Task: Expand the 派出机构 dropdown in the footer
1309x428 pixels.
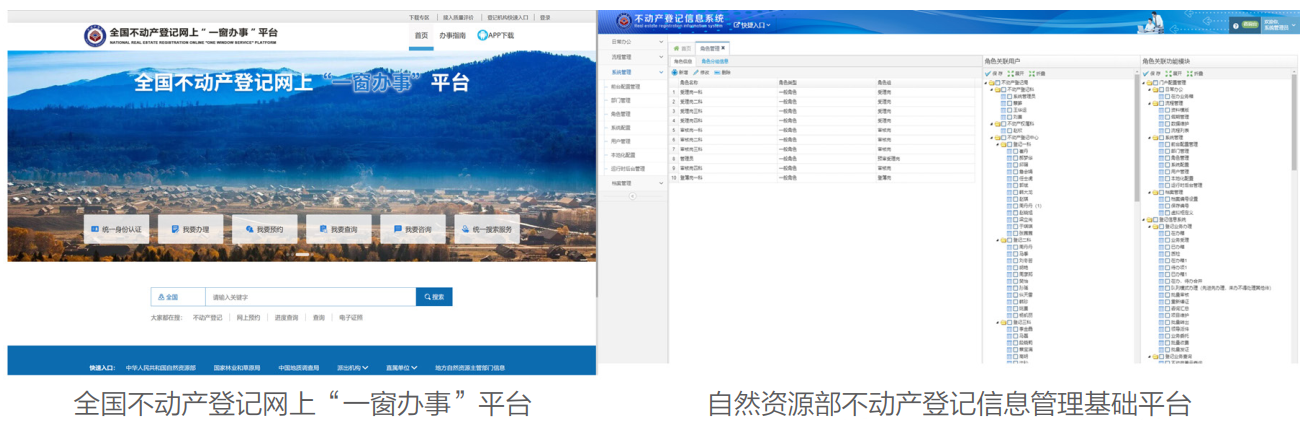Action: point(353,367)
